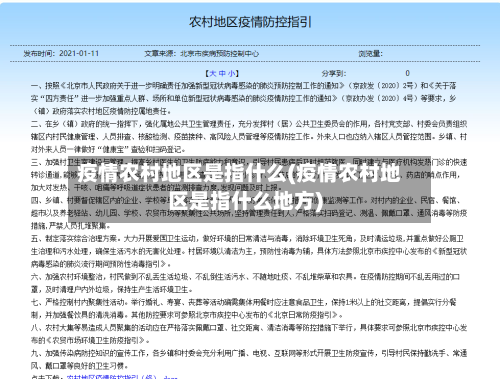The width and height of the screenshot is (500, 379).
Task: Click paragraph 六 starting 加强农村环境整治
Action: (x=246, y=283)
